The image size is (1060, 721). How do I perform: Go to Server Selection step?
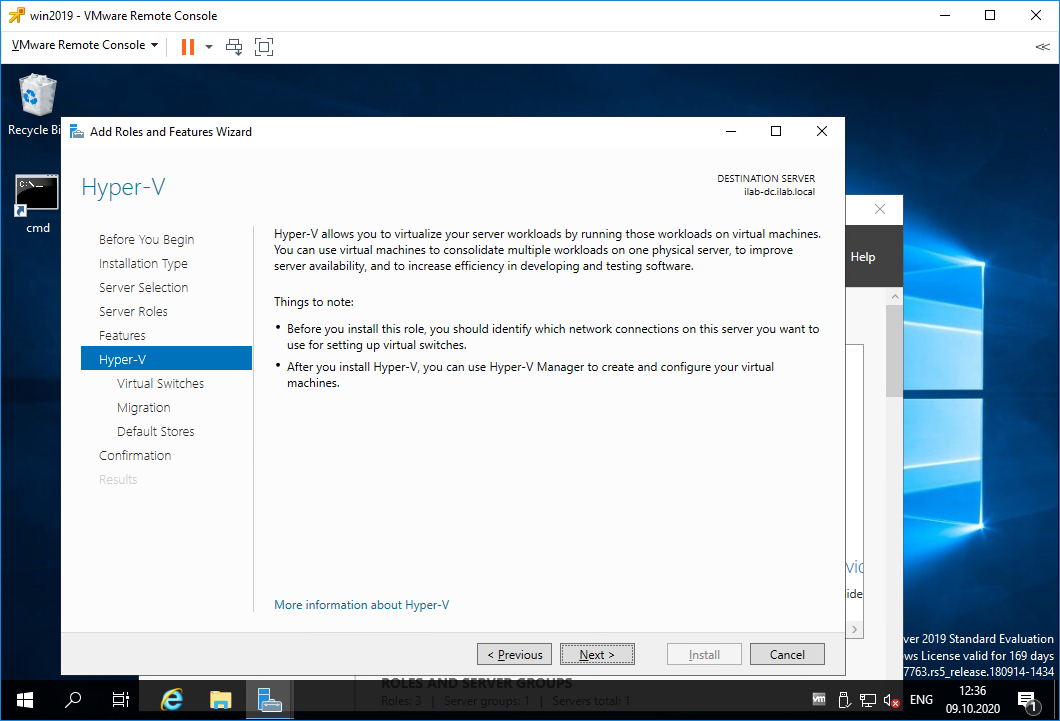coord(143,288)
